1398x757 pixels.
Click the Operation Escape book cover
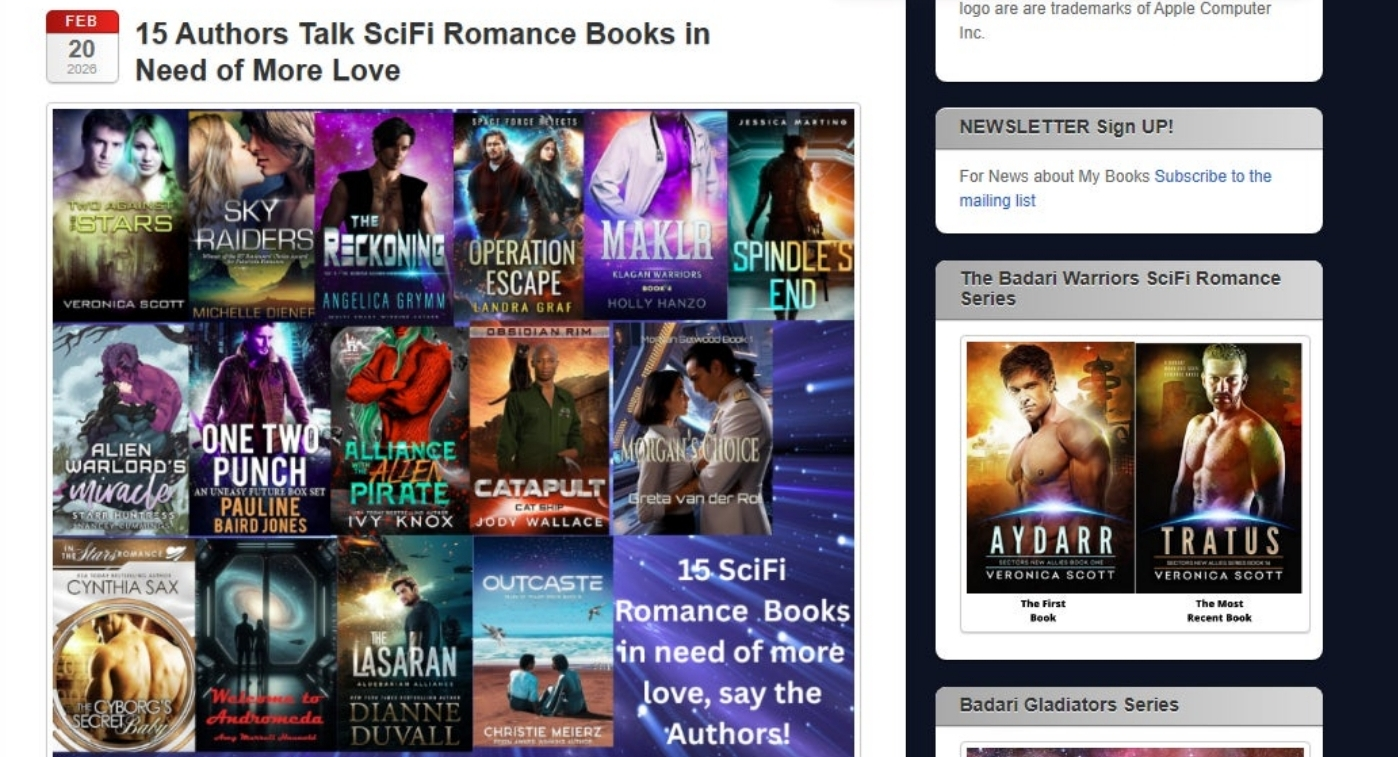[519, 215]
